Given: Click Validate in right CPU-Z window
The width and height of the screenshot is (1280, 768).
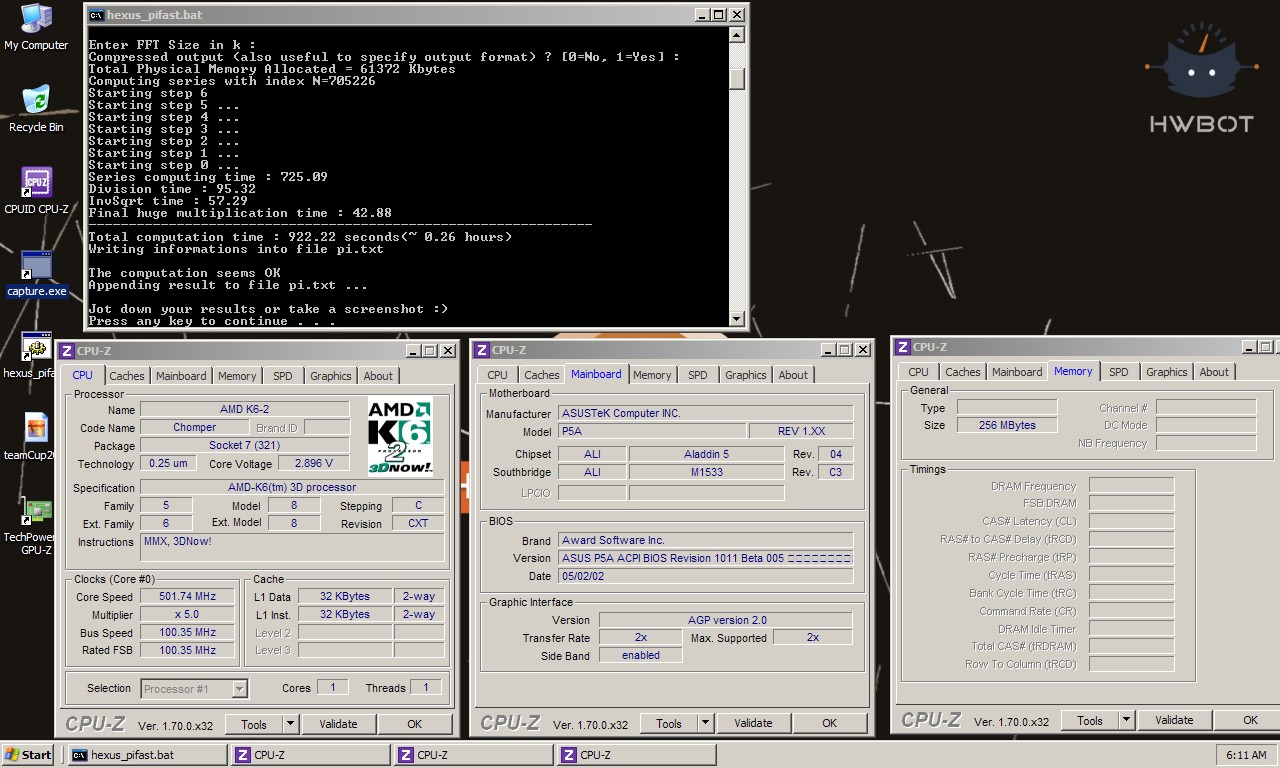Looking at the screenshot, I should tap(1174, 720).
